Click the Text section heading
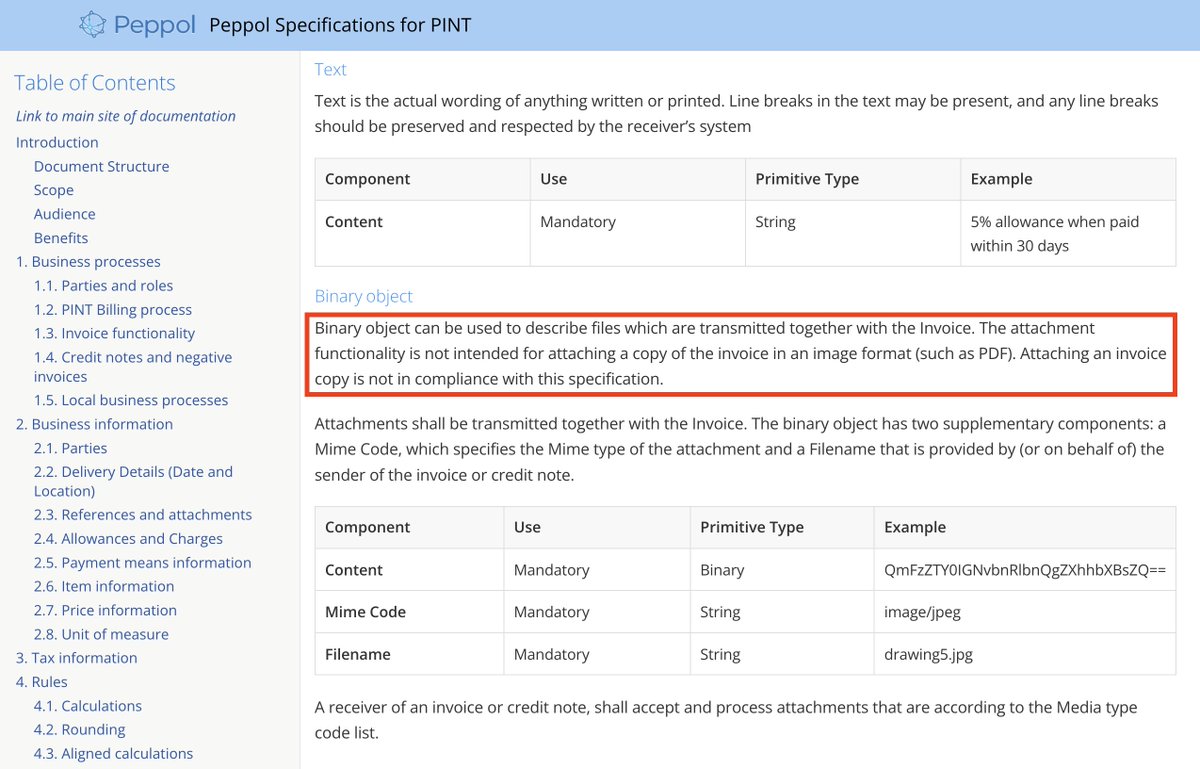This screenshot has height=769, width=1200. pyautogui.click(x=331, y=69)
